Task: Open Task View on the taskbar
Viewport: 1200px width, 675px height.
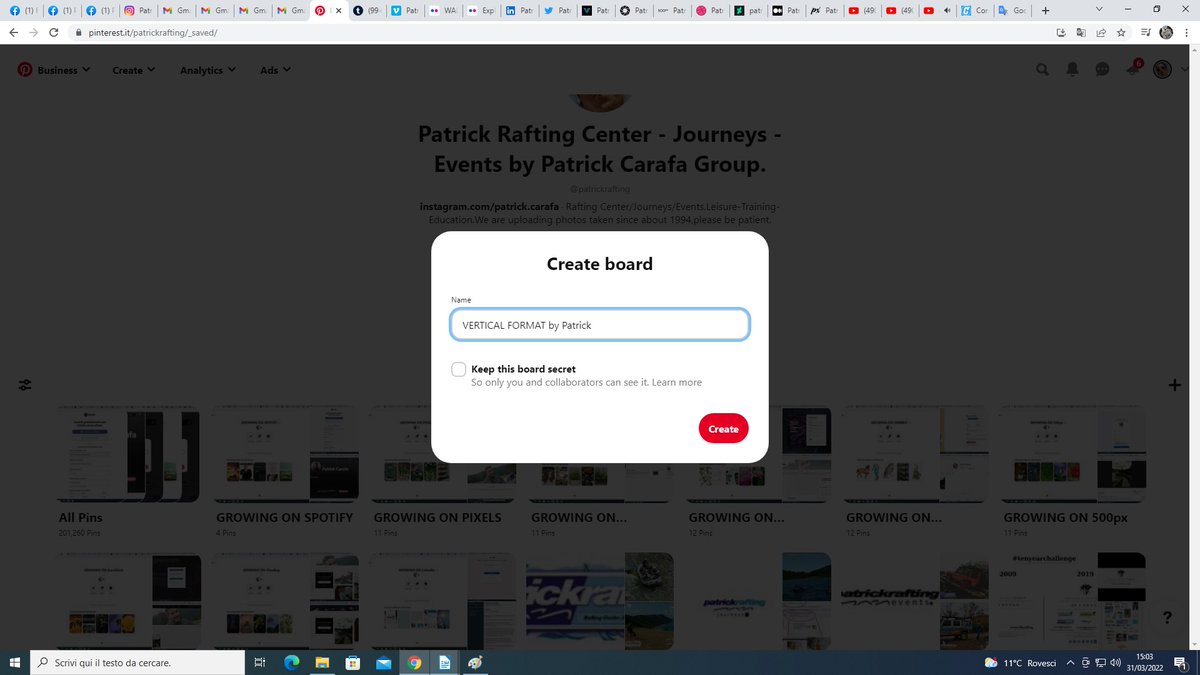Action: click(259, 662)
